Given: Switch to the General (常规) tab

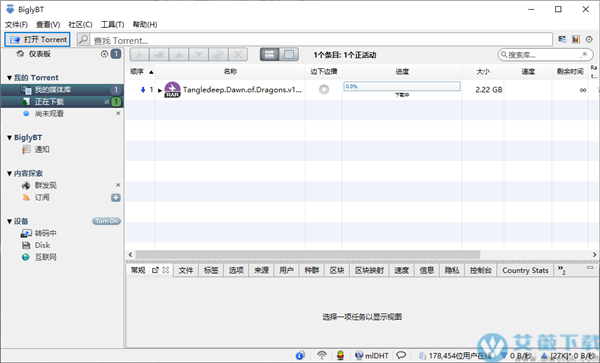Looking at the screenshot, I should tap(138, 270).
